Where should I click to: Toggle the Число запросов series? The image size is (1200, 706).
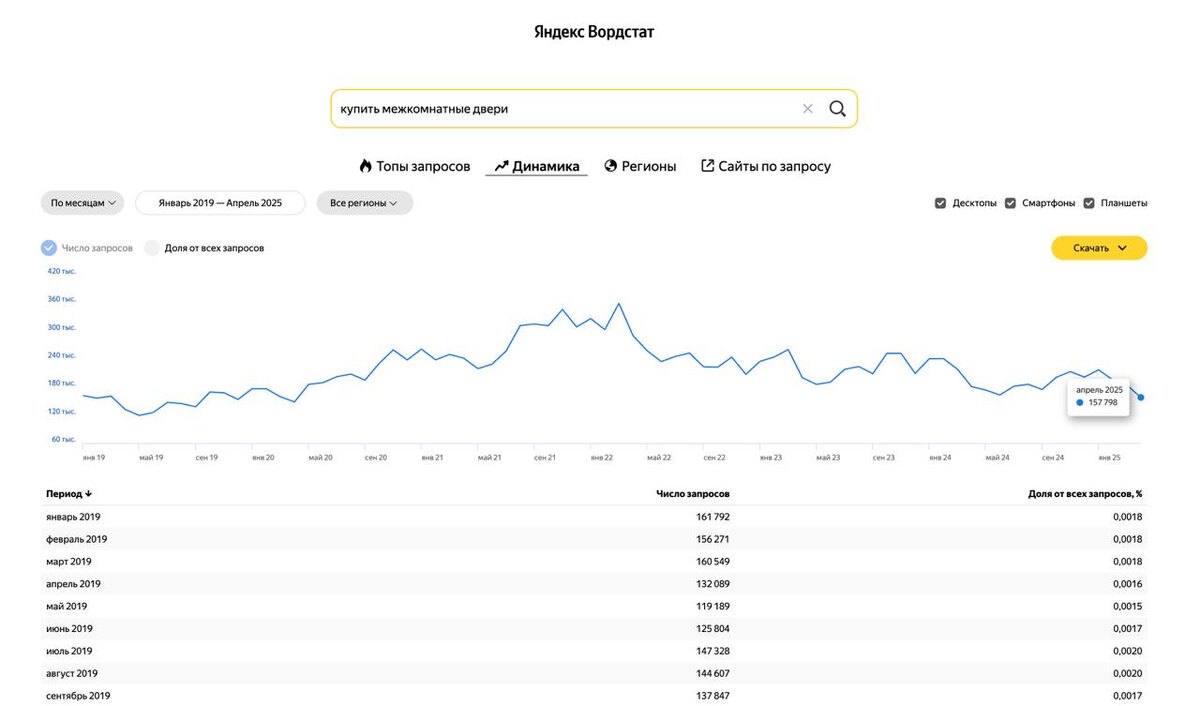[x=49, y=248]
